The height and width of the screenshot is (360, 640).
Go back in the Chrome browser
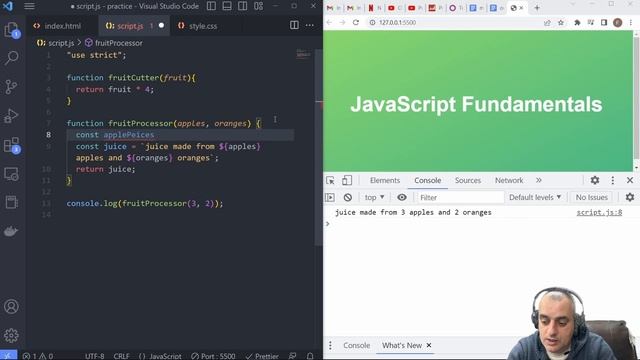click(329, 22)
